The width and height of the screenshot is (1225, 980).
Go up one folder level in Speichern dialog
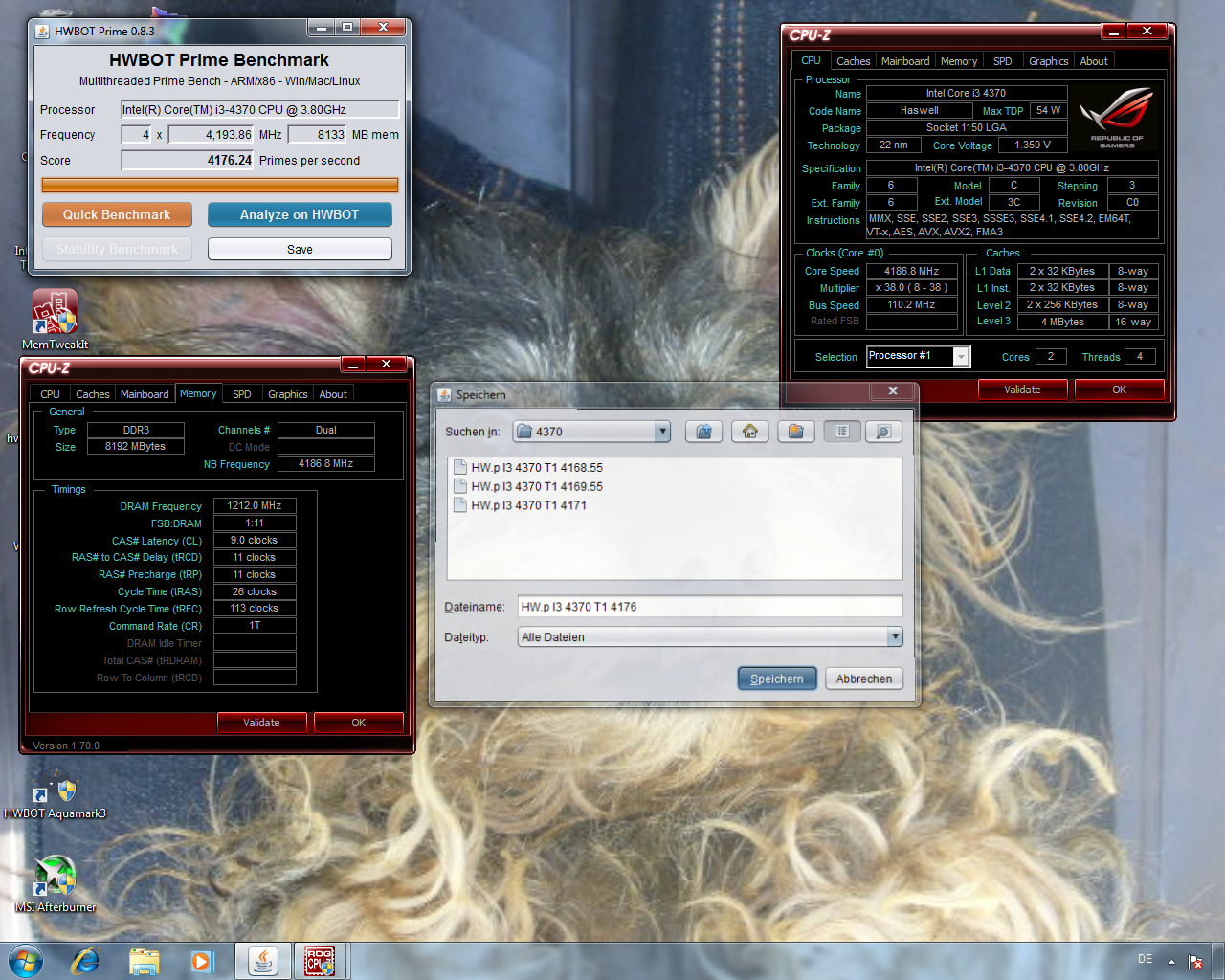click(x=703, y=432)
